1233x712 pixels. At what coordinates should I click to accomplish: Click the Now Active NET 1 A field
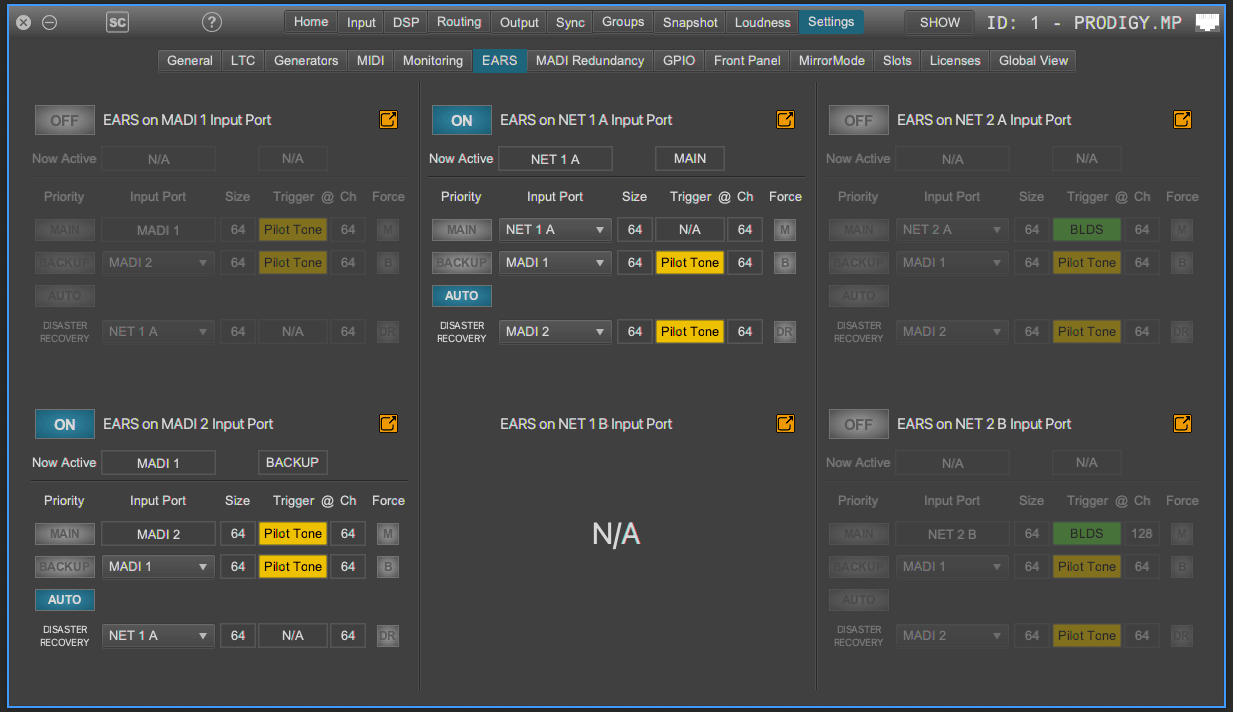point(555,159)
